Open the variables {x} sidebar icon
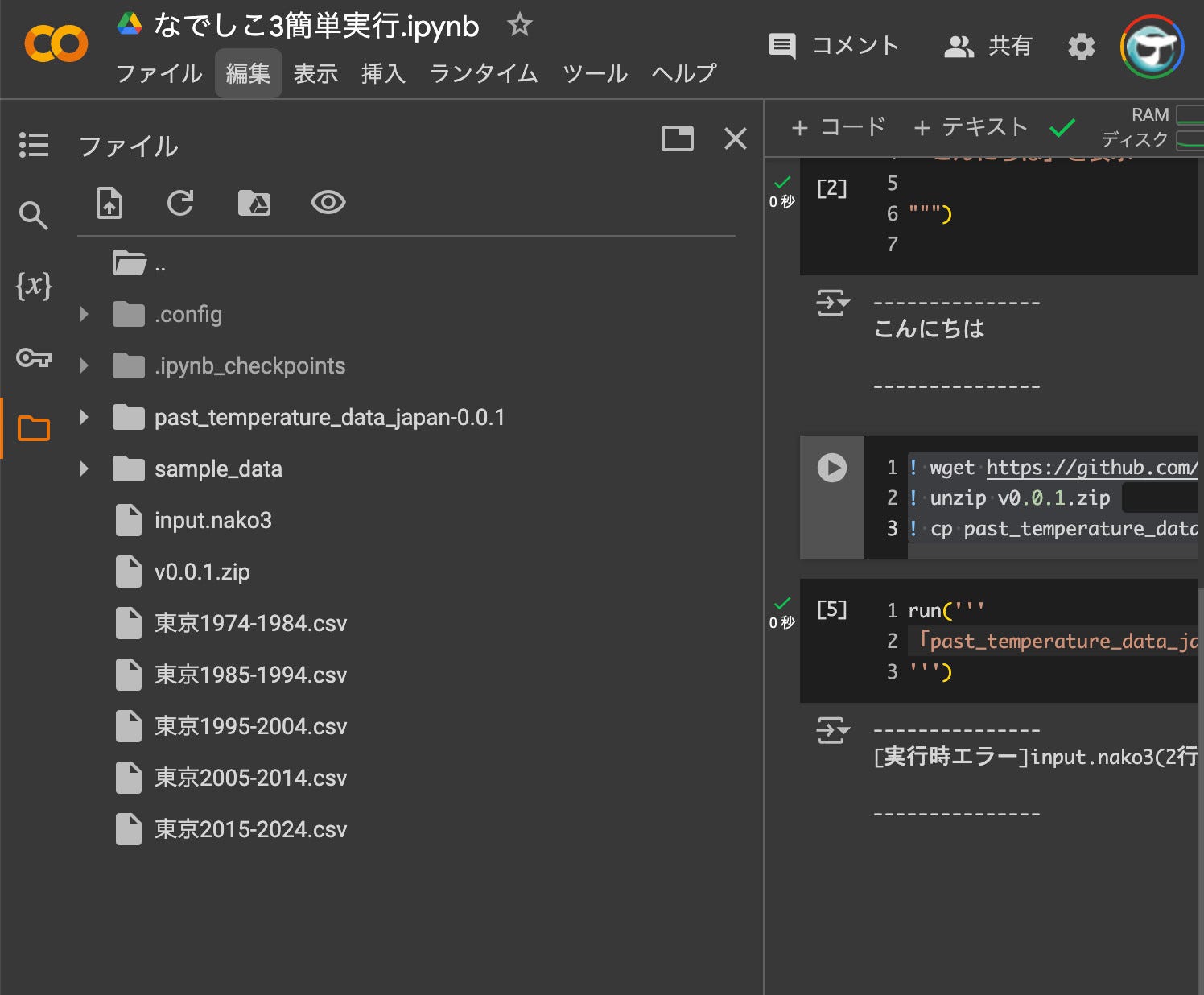Image resolution: width=1204 pixels, height=995 pixels. (x=34, y=286)
